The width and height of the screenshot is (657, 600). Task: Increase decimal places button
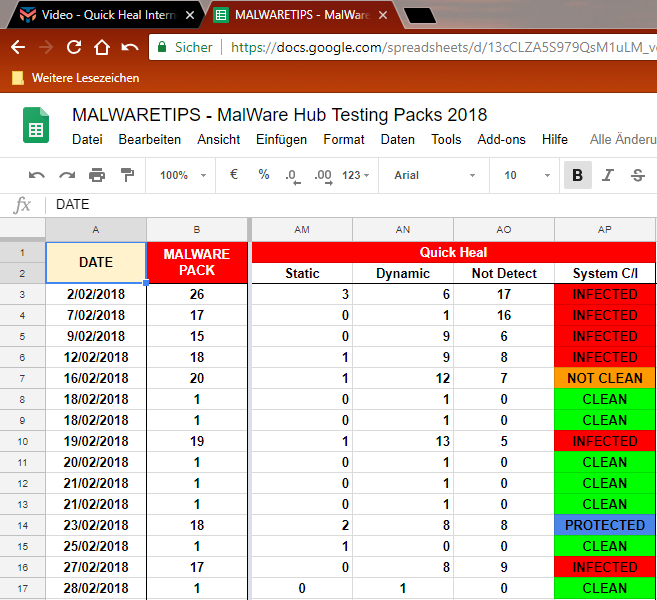coord(322,176)
